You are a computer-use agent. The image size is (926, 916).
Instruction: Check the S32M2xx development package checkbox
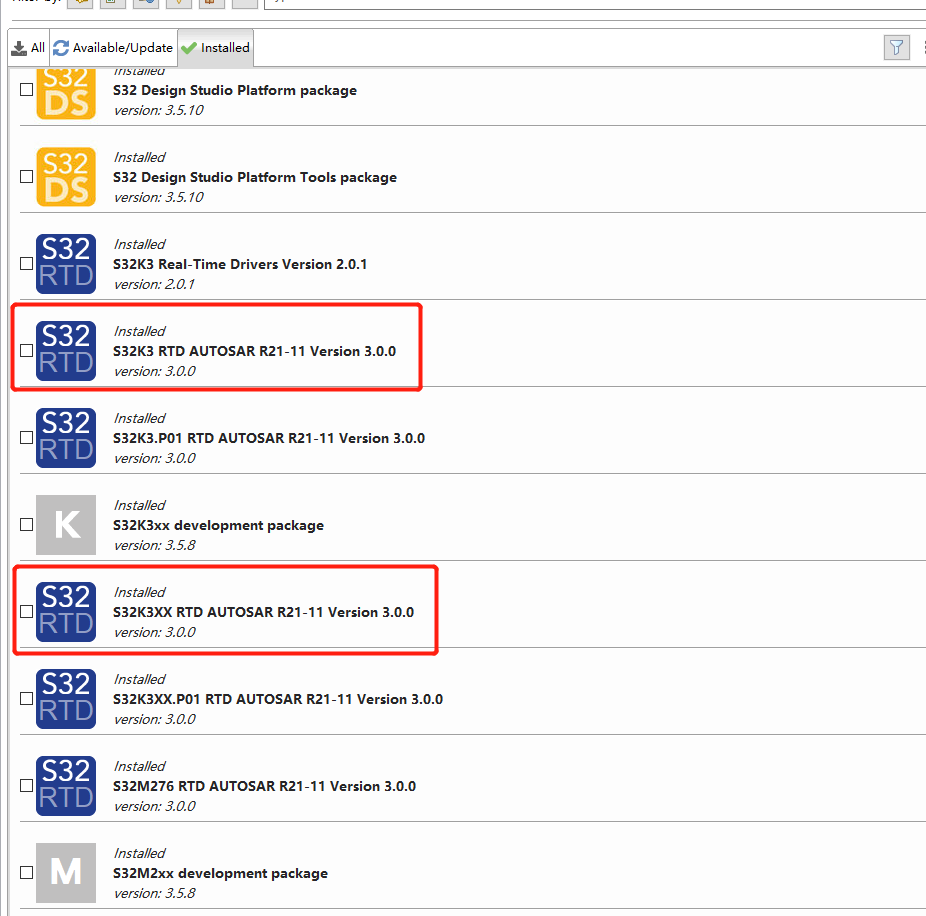[x=26, y=872]
